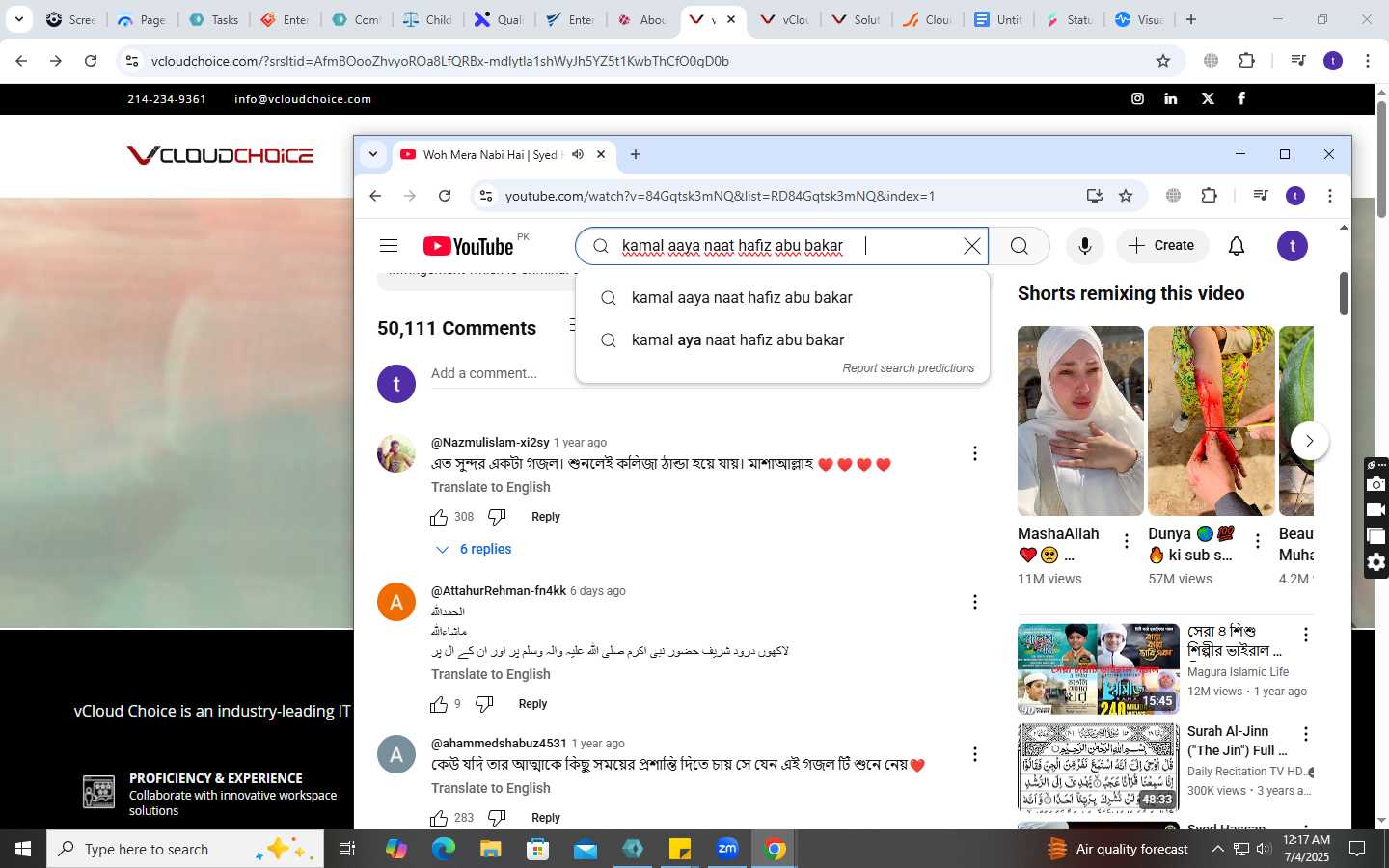The width and height of the screenshot is (1389, 868).
Task: Dislike the @Nazmulislam-xi2sy comment
Action: pos(497,517)
